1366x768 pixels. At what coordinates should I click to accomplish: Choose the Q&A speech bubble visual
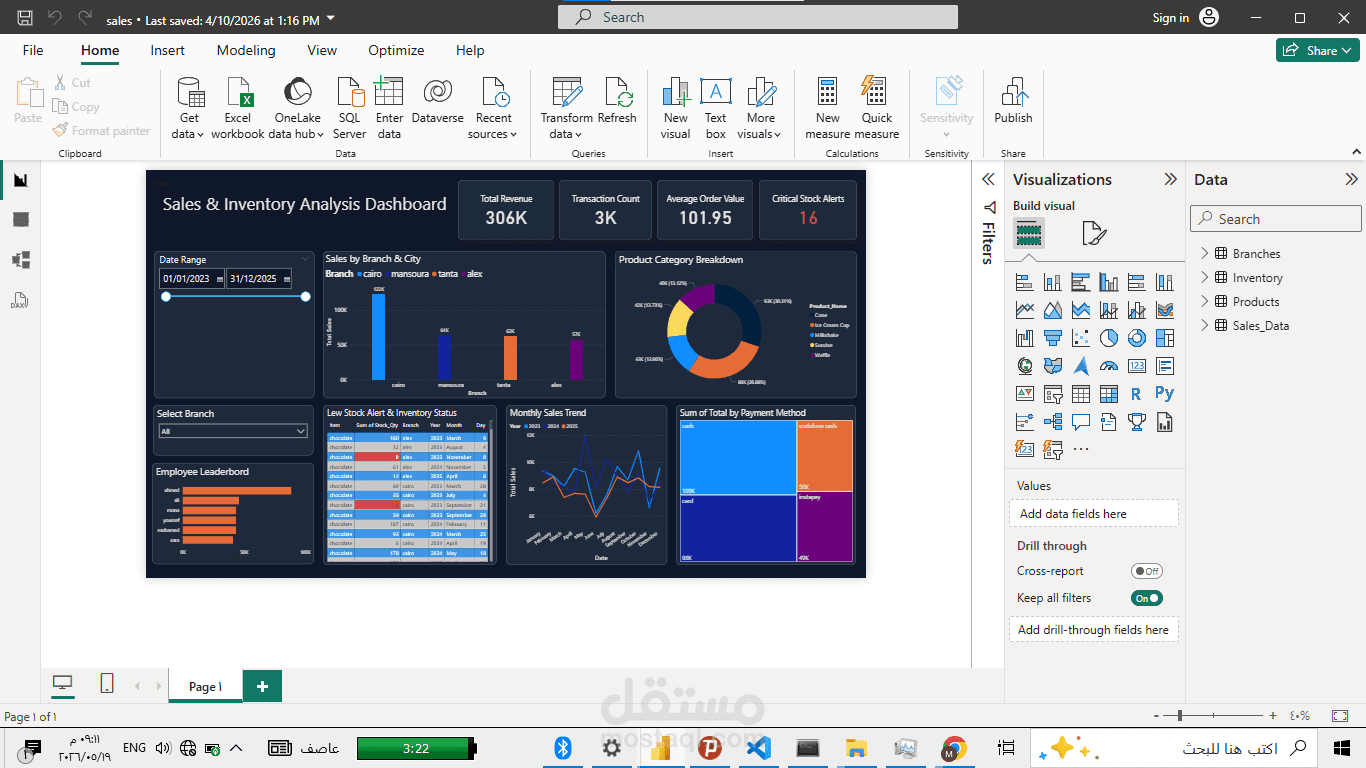click(1080, 422)
